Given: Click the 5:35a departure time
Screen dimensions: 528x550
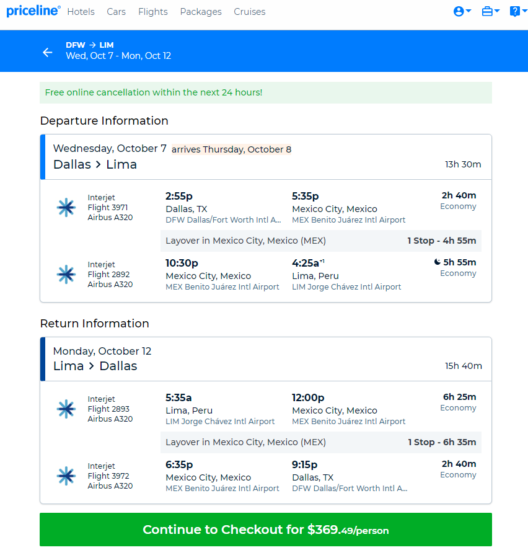Looking at the screenshot, I should pos(179,398).
